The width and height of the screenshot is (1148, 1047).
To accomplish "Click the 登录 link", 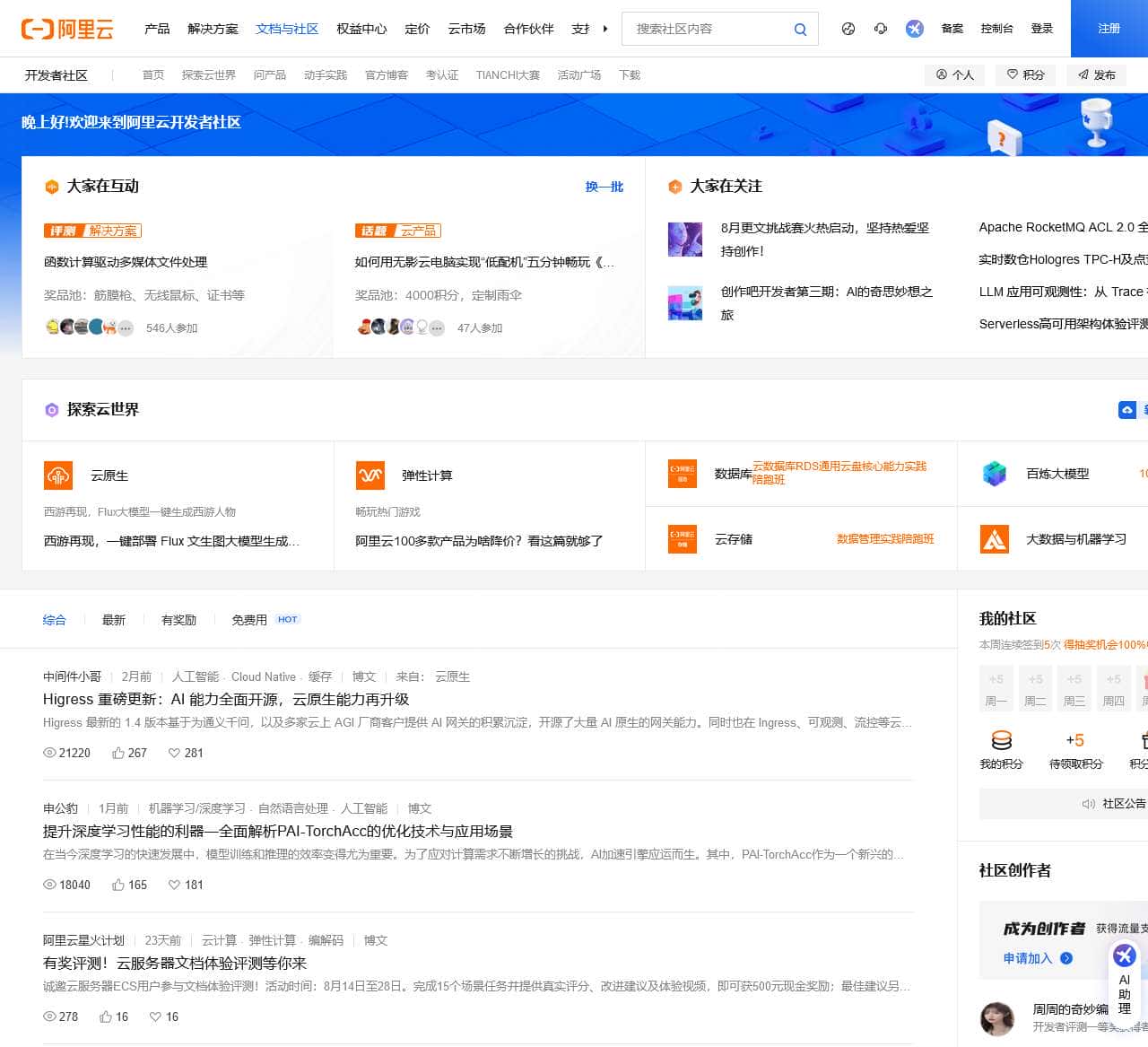I will click(x=1042, y=29).
